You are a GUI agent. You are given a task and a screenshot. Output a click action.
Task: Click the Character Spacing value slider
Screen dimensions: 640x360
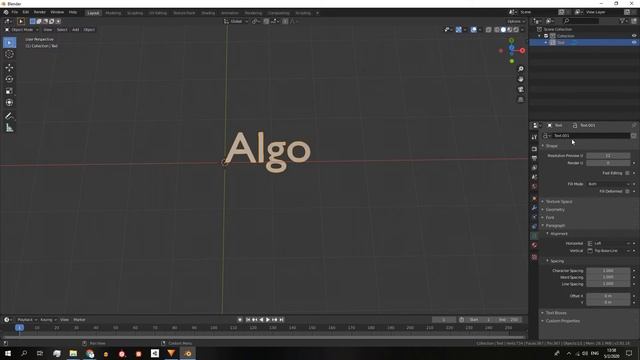(608, 271)
